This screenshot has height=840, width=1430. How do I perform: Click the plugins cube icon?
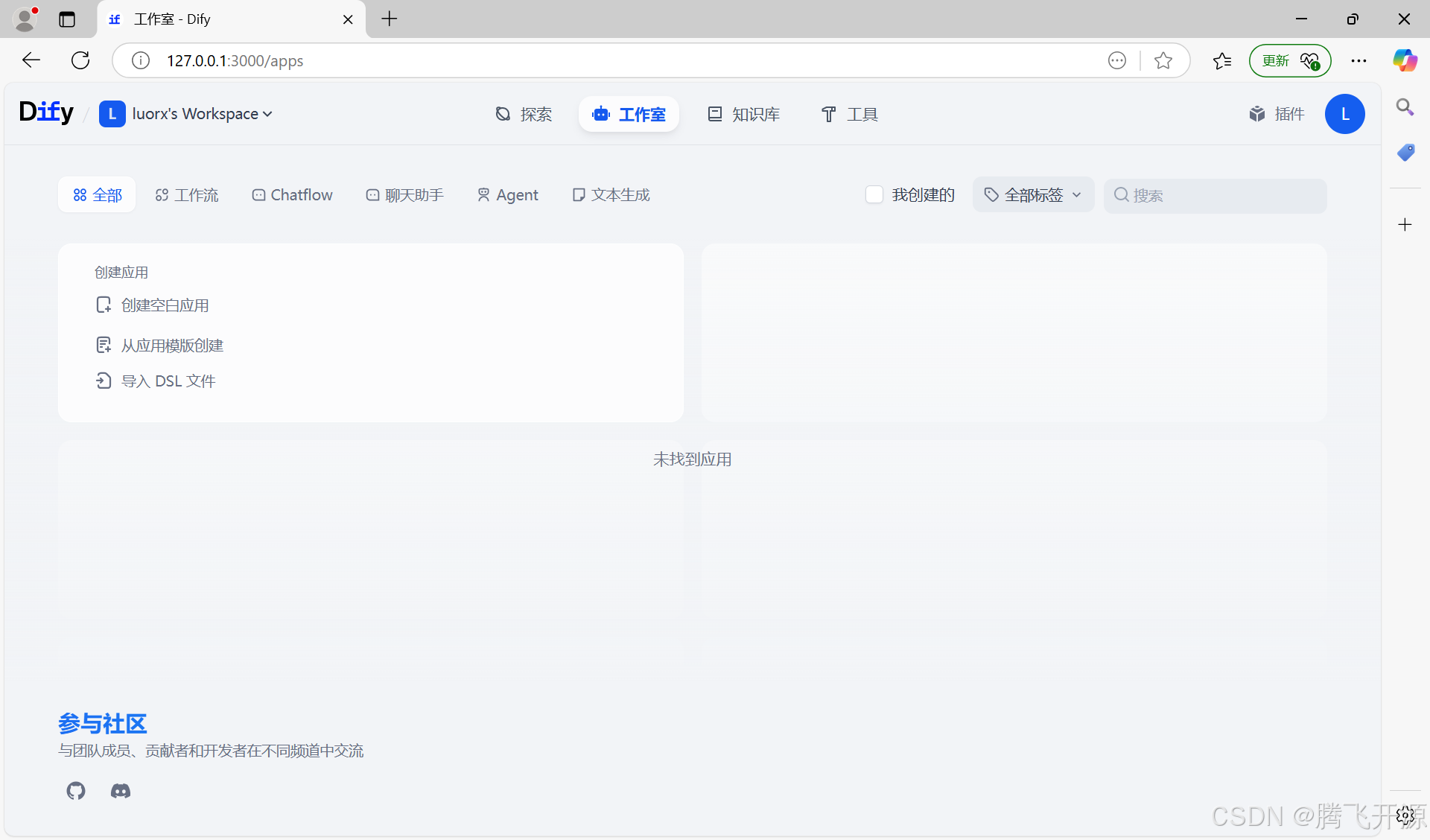tap(1257, 114)
